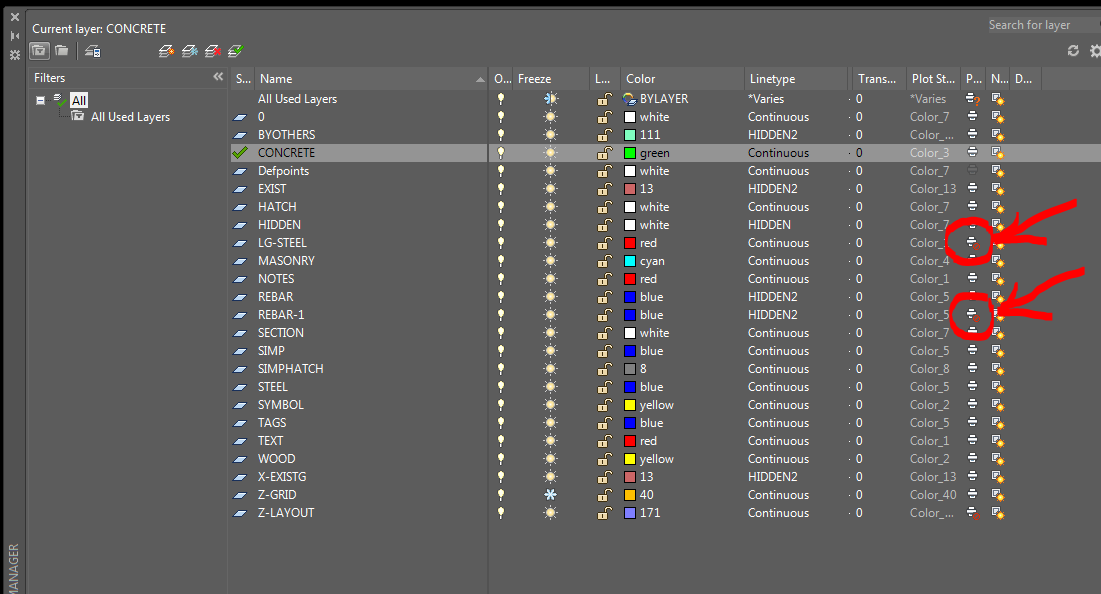Click the New Layer icon in the toolbar

pos(166,51)
